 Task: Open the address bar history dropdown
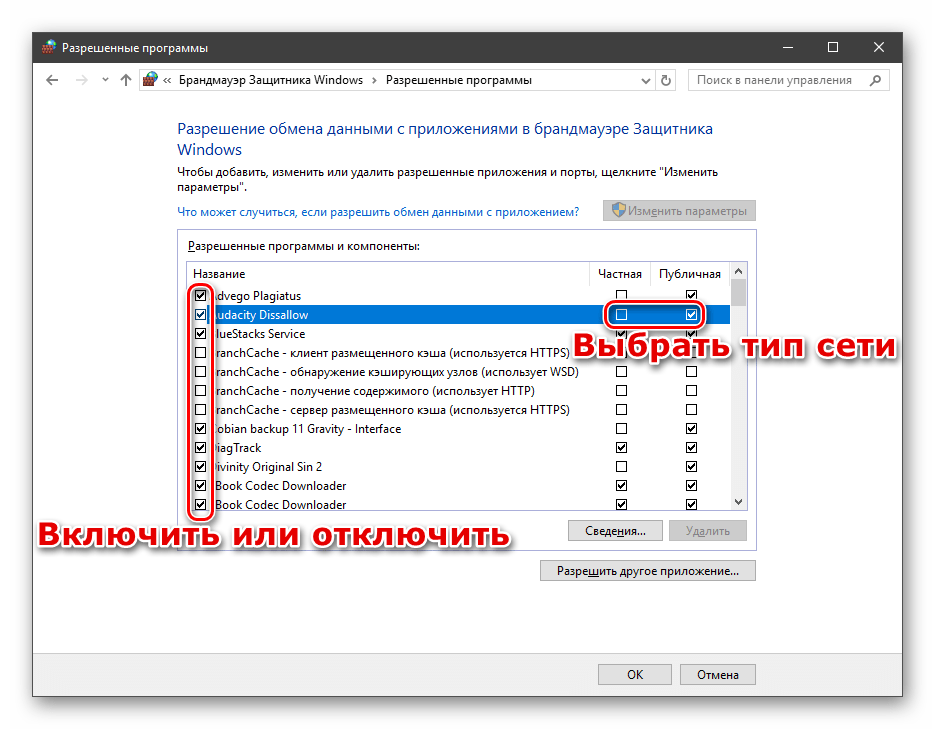click(x=644, y=80)
